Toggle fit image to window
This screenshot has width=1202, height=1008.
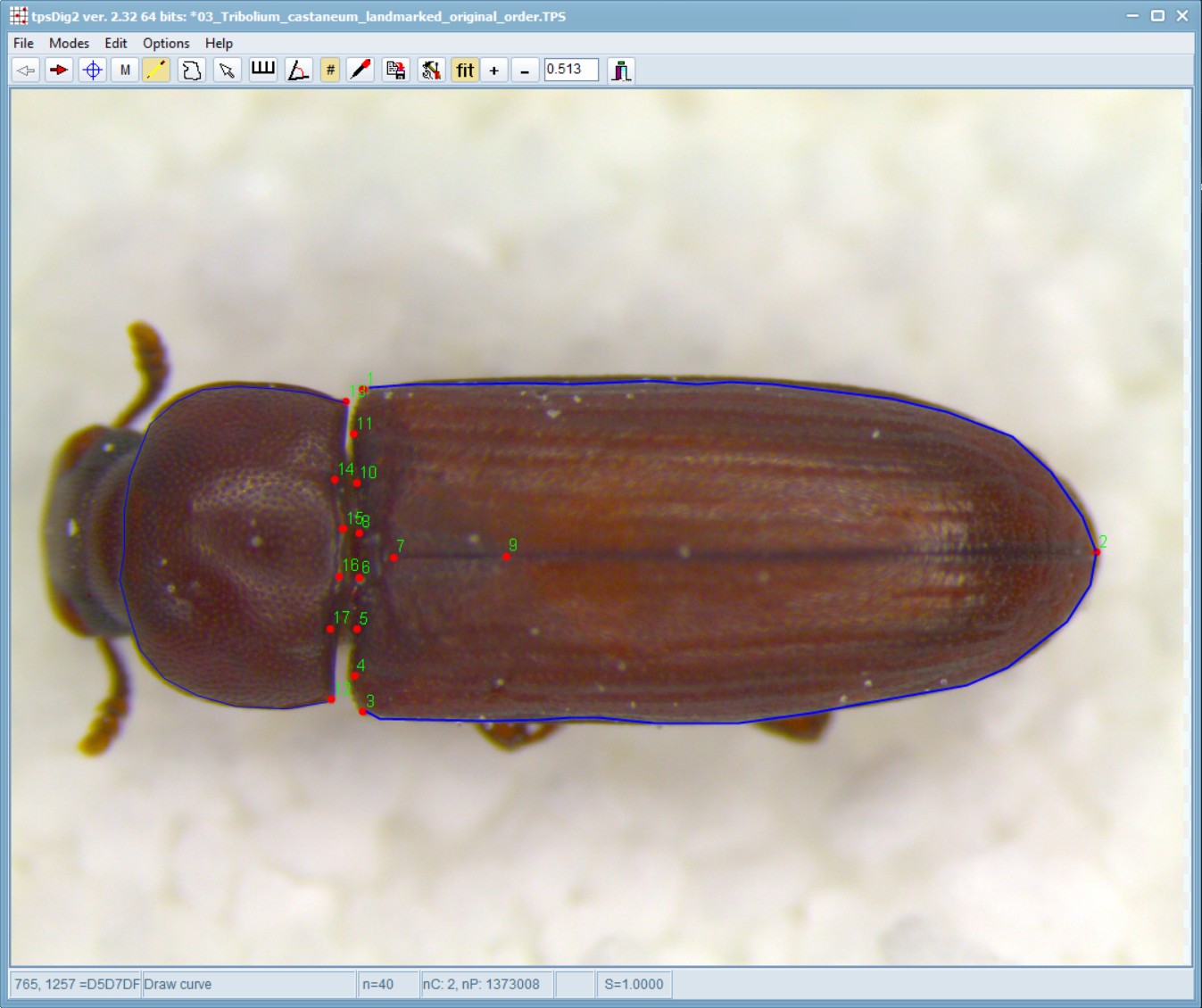(465, 70)
